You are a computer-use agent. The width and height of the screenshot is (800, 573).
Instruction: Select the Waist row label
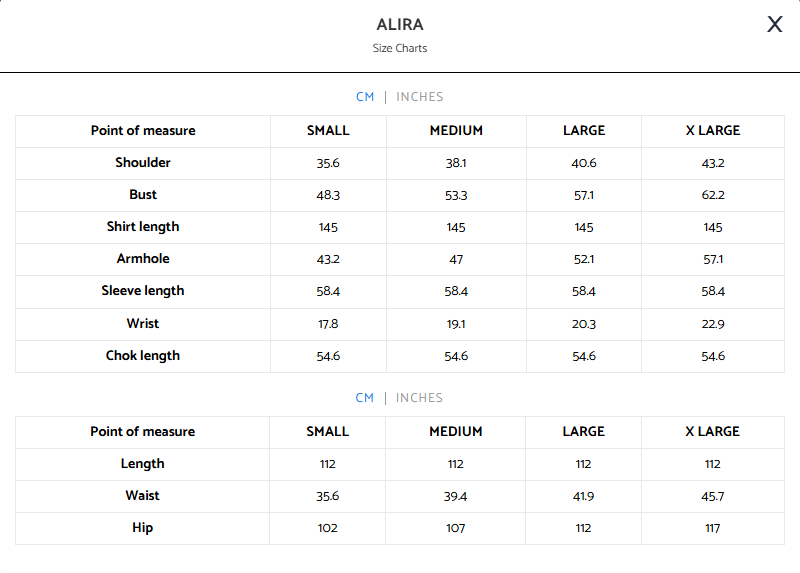pyautogui.click(x=142, y=496)
